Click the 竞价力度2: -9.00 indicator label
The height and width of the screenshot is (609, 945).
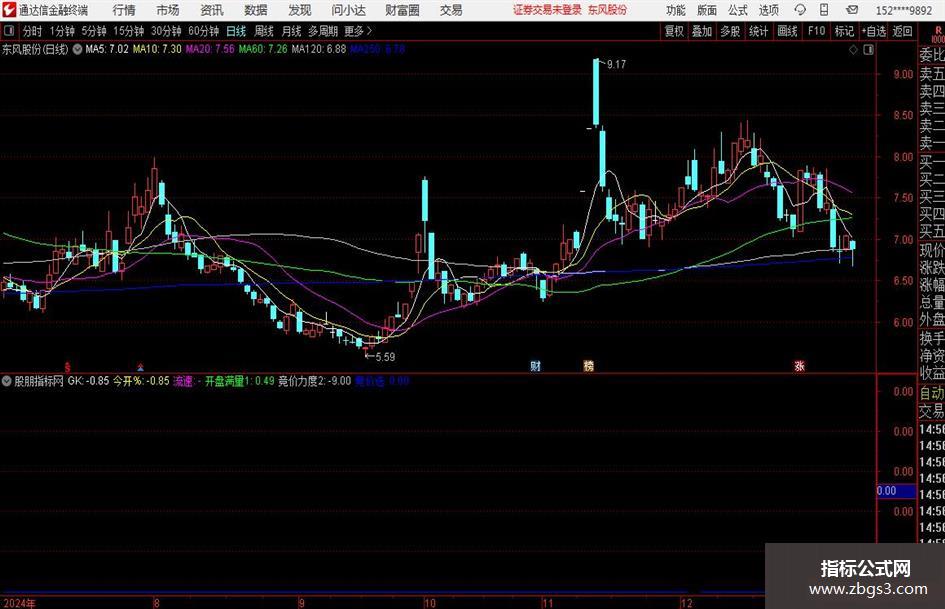point(315,381)
